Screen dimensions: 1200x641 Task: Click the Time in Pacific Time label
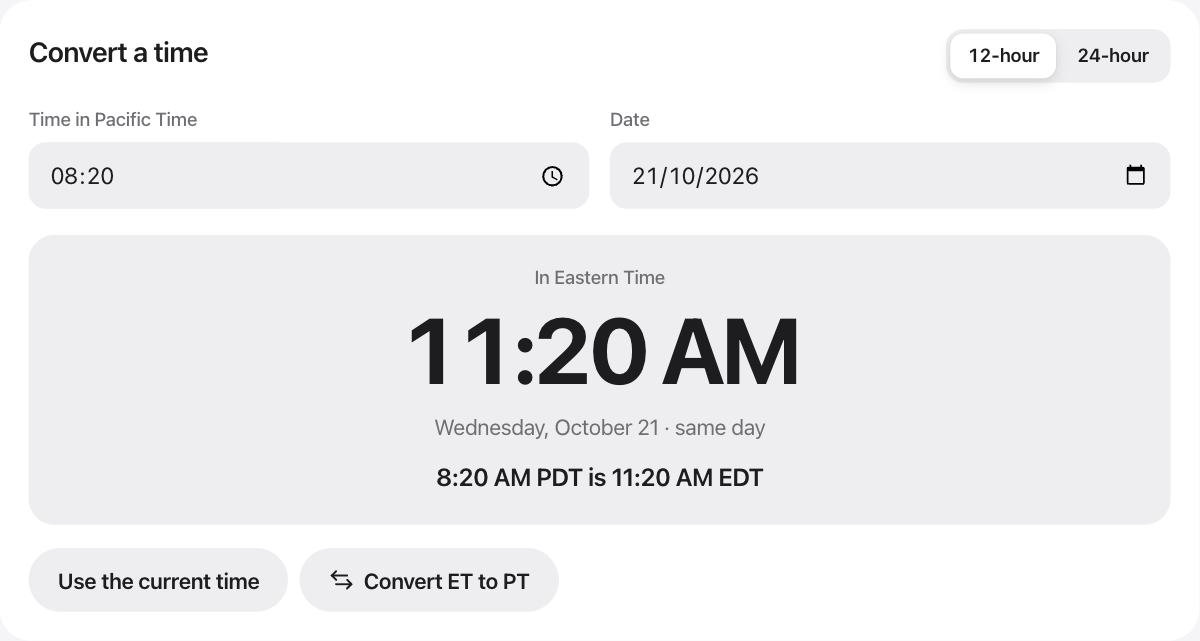pos(113,119)
